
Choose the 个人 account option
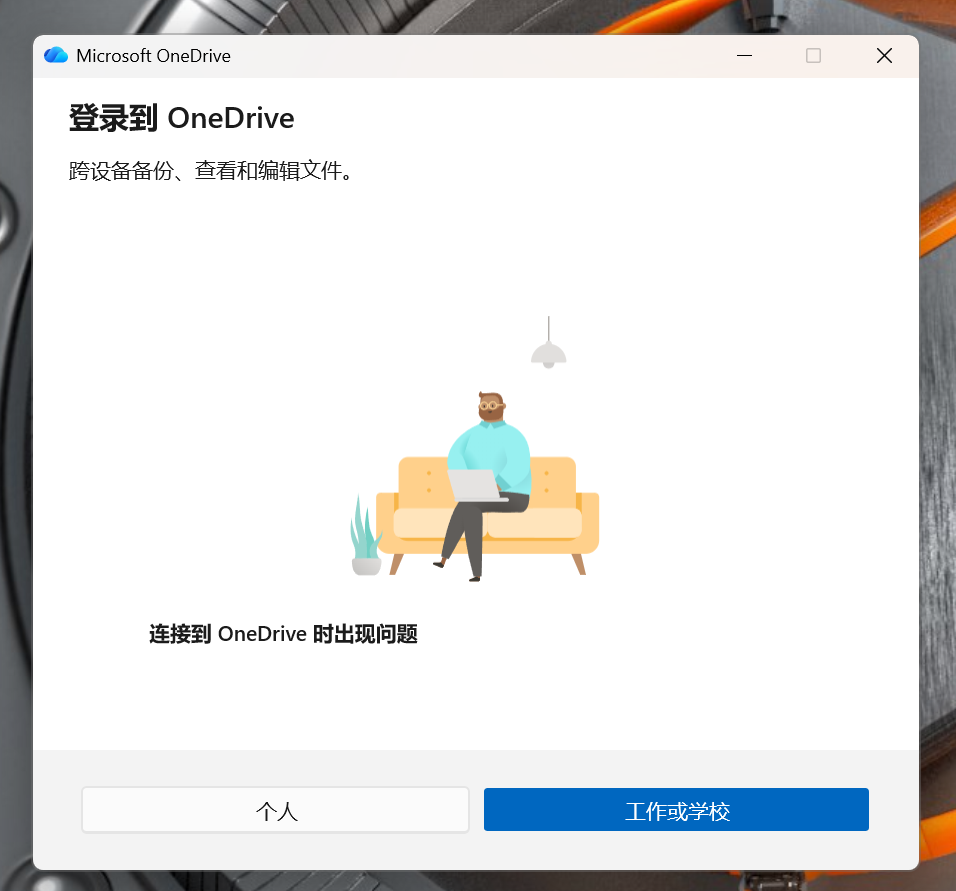[276, 810]
